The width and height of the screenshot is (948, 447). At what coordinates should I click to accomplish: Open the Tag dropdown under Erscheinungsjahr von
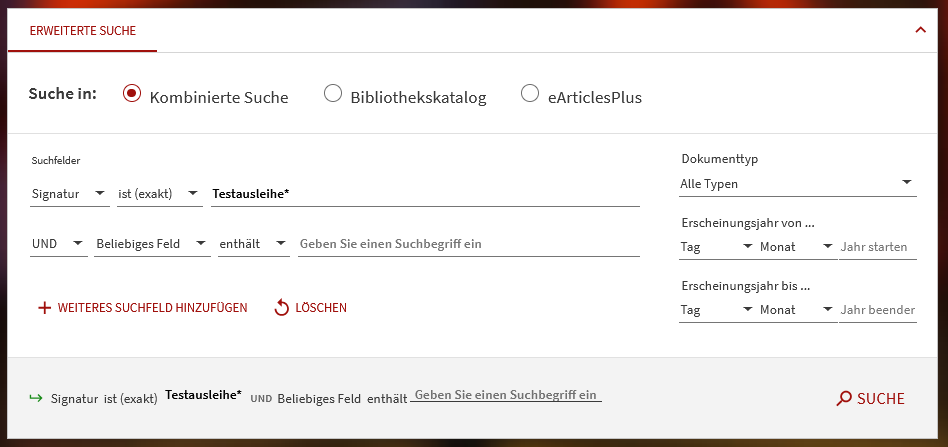(x=716, y=246)
